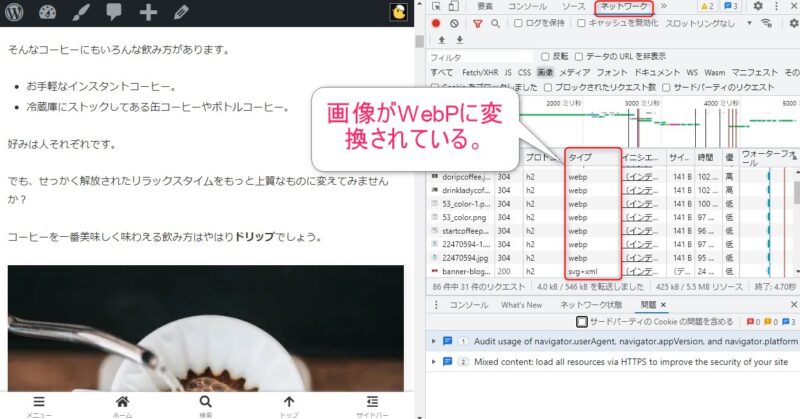Expand the Audit usage of navigator.userAgent issue
The height and width of the screenshot is (419, 800).
pyautogui.click(x=434, y=341)
